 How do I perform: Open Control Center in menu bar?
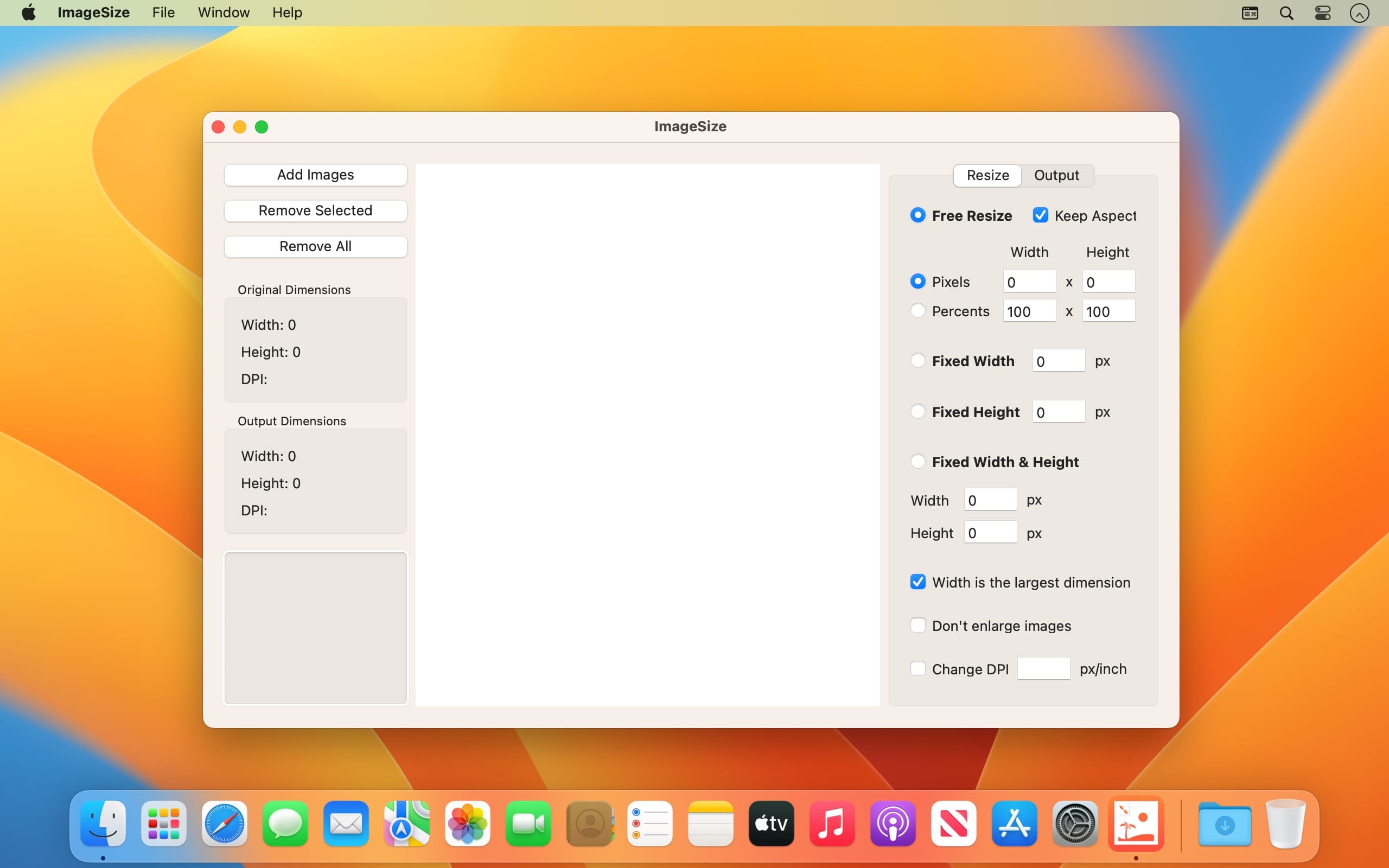1323,12
